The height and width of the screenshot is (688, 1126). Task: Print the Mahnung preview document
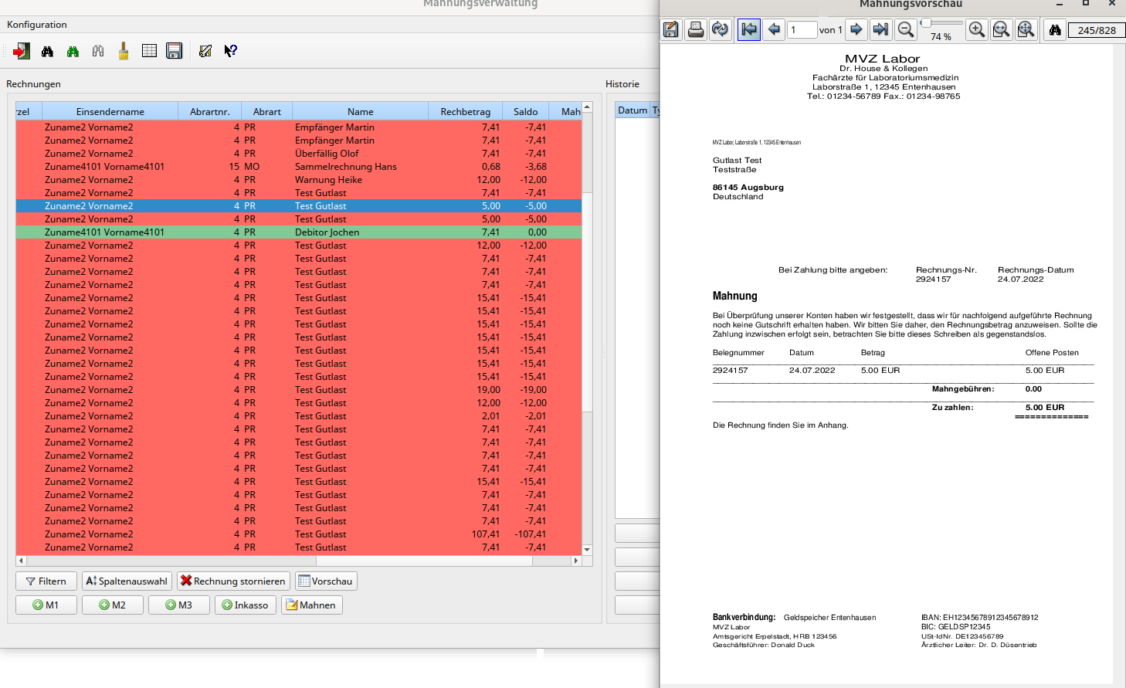pyautogui.click(x=695, y=30)
